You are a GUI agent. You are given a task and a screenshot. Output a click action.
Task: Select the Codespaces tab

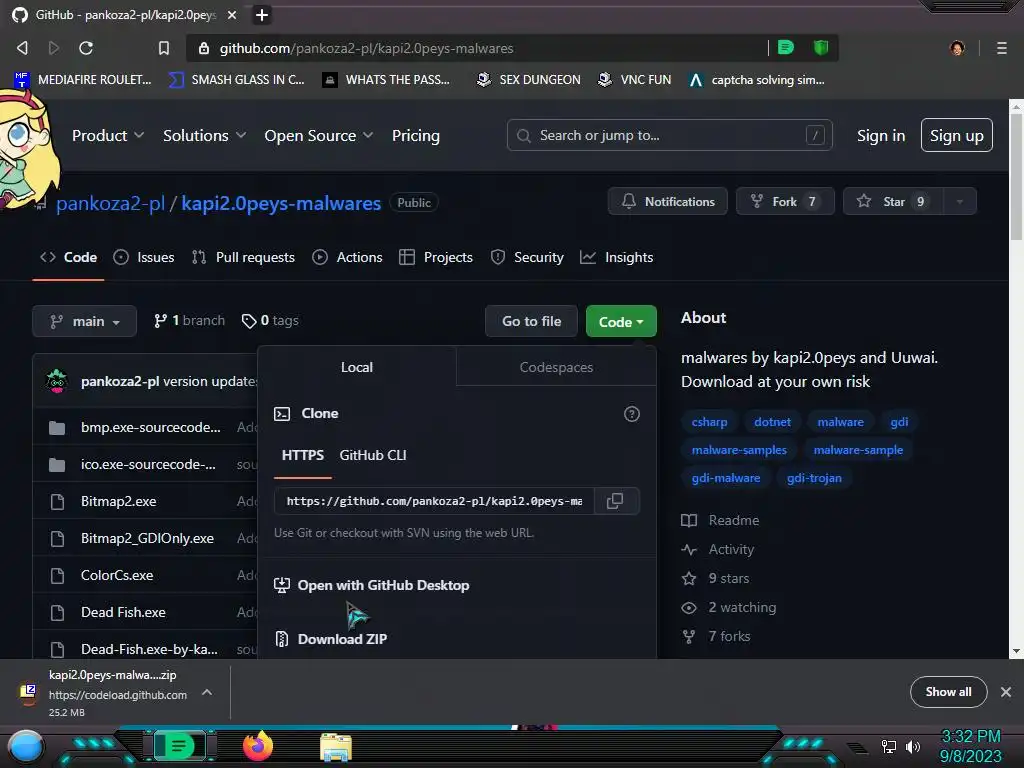[556, 367]
